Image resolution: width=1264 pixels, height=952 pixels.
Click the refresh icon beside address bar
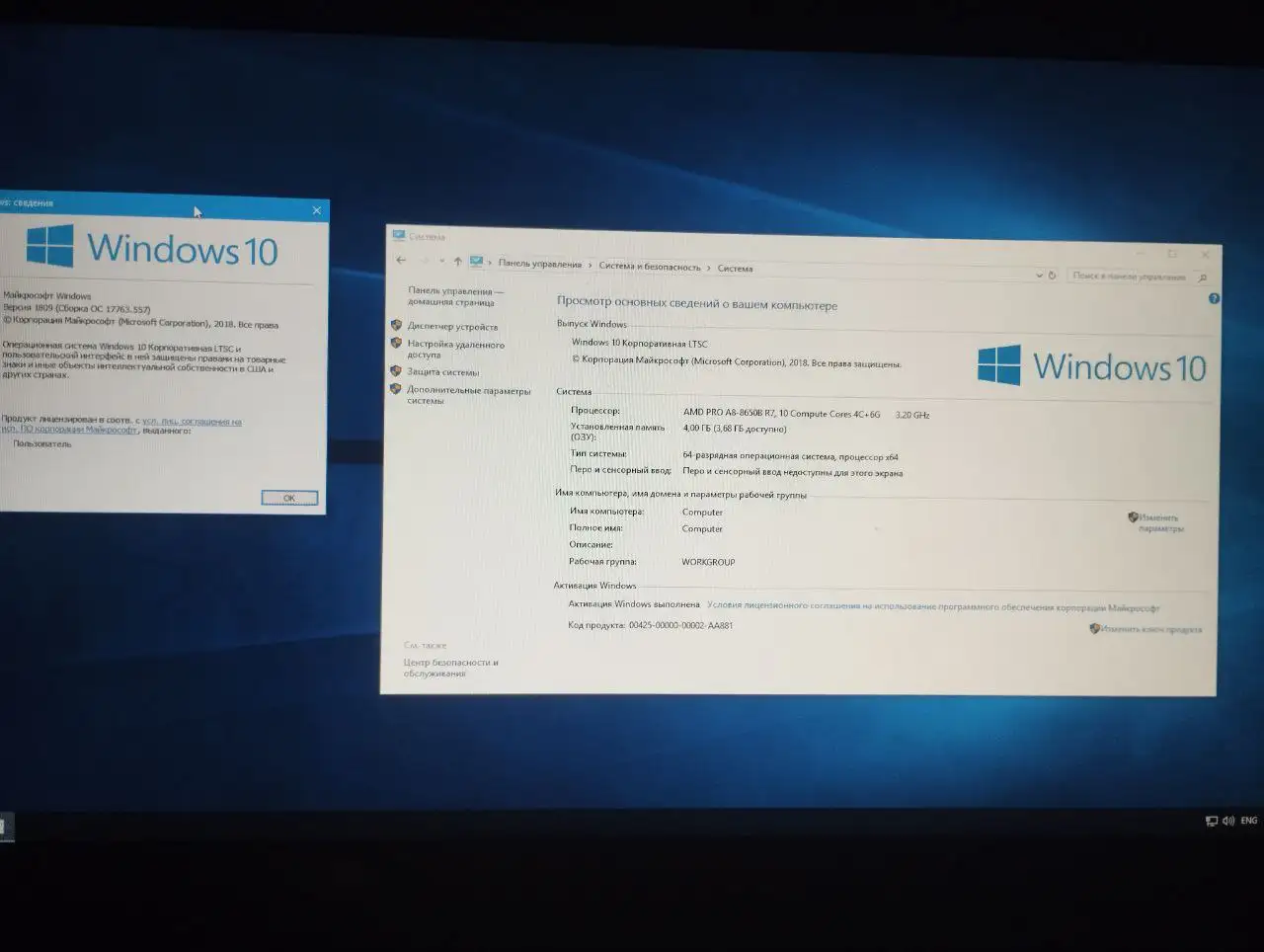pyautogui.click(x=1052, y=276)
